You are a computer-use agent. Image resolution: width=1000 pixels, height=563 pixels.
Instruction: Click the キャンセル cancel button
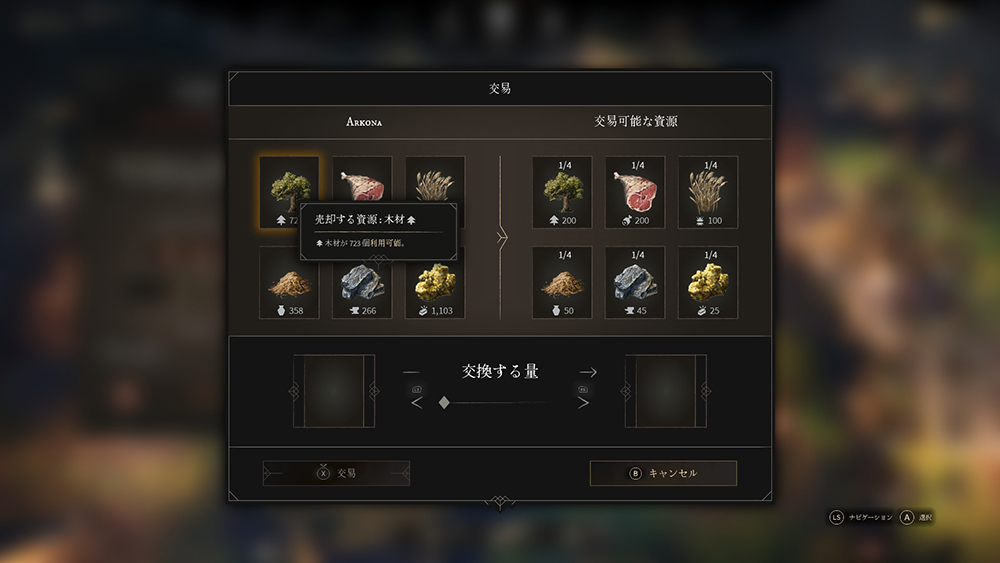[x=663, y=473]
